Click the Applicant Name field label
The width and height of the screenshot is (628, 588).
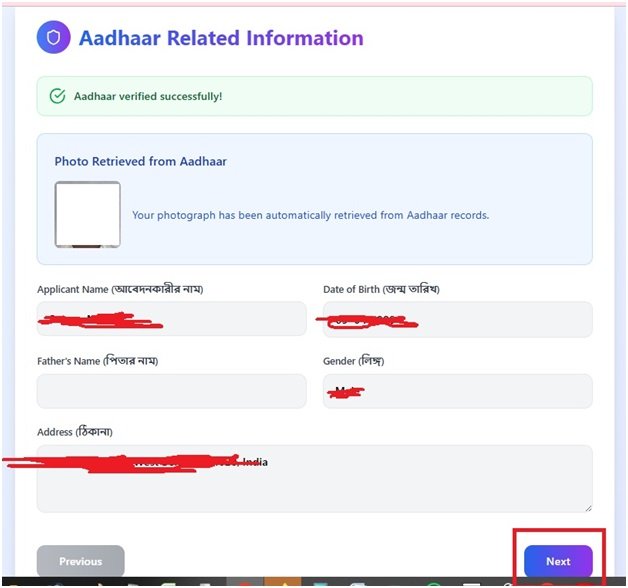click(x=127, y=289)
